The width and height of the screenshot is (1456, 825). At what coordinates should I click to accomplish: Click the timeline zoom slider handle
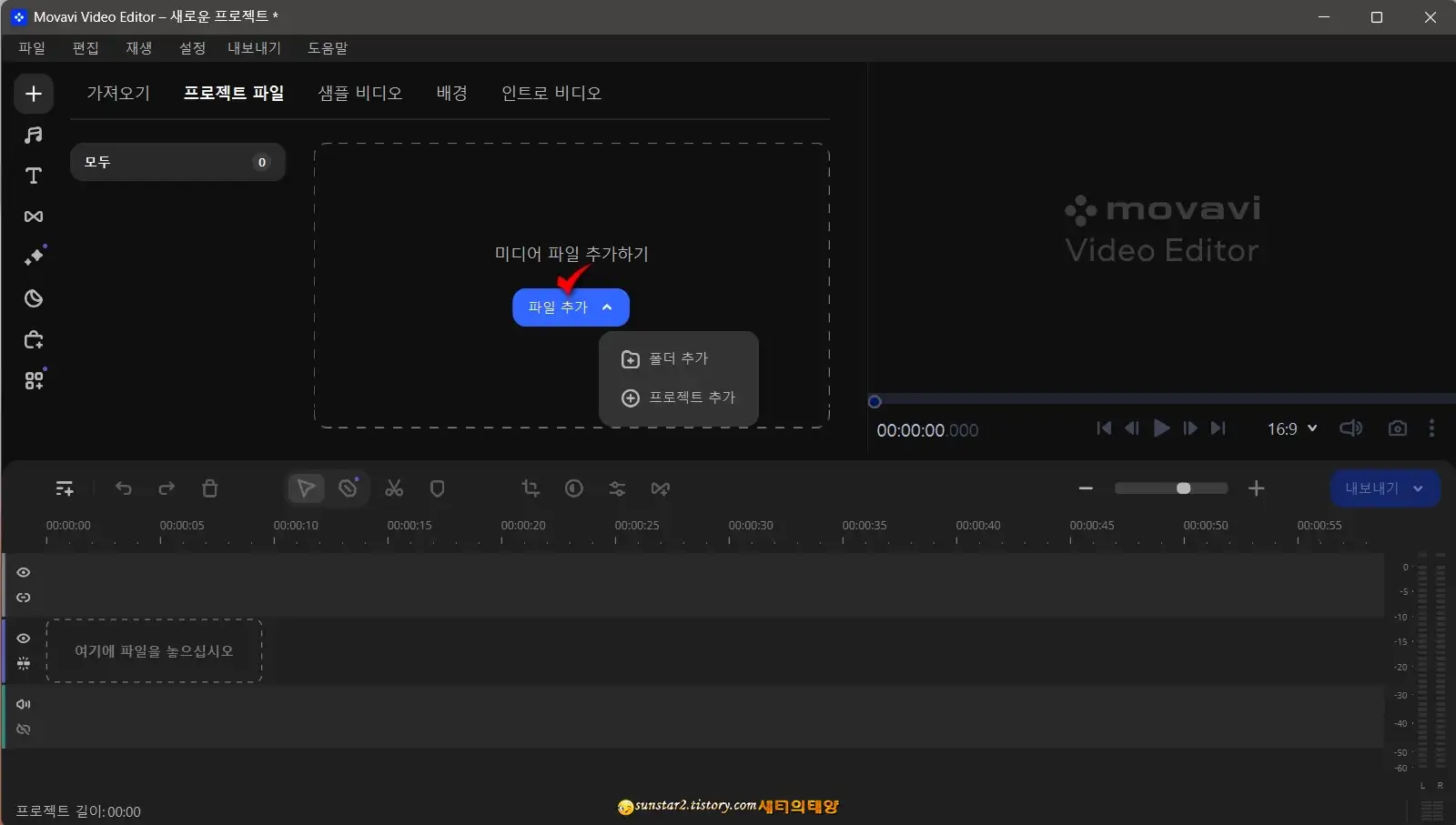(1183, 488)
